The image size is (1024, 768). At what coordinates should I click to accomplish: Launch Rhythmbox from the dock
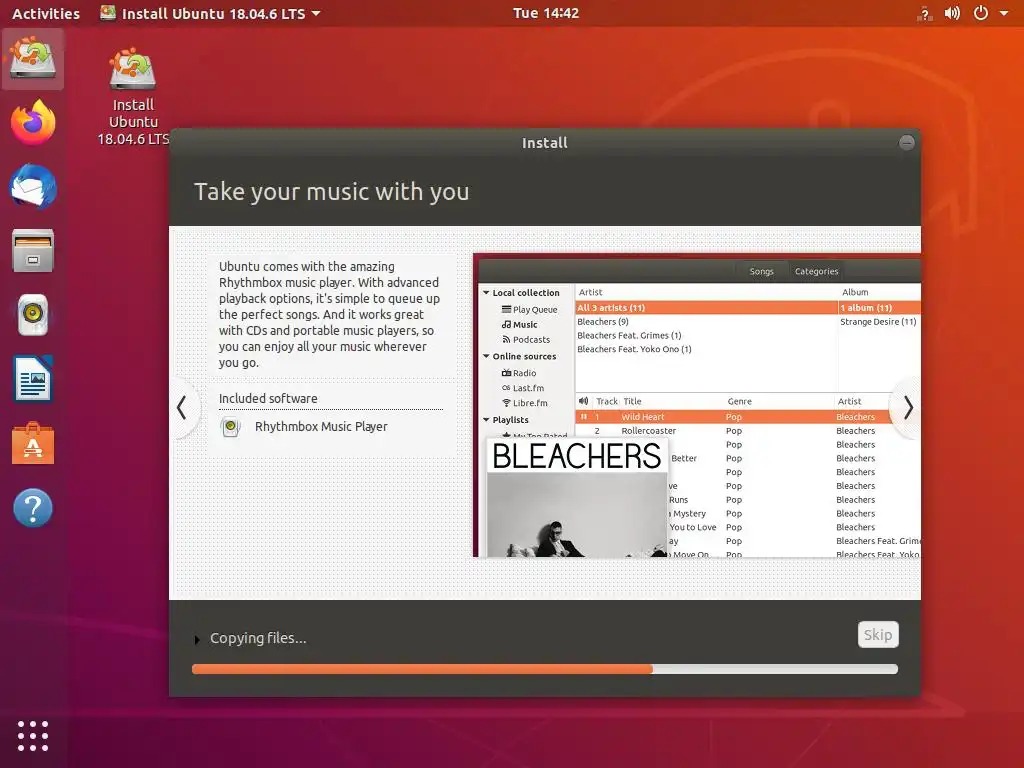(x=33, y=315)
